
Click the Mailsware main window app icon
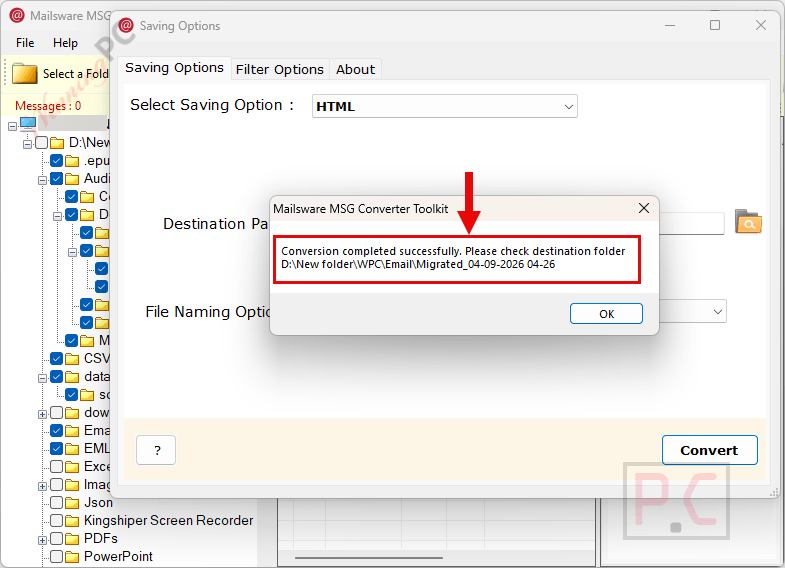click(17, 16)
